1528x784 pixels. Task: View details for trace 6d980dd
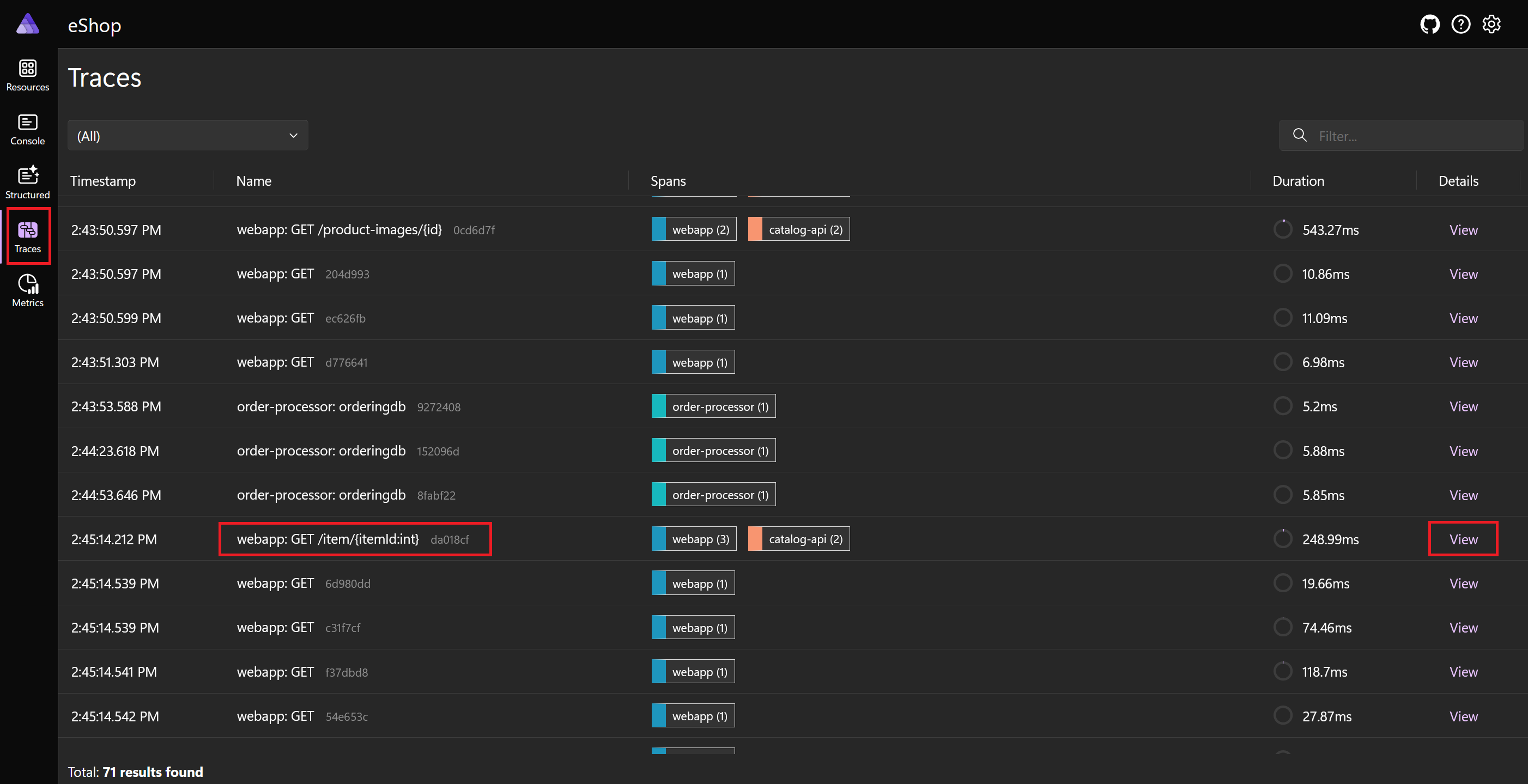point(1463,584)
